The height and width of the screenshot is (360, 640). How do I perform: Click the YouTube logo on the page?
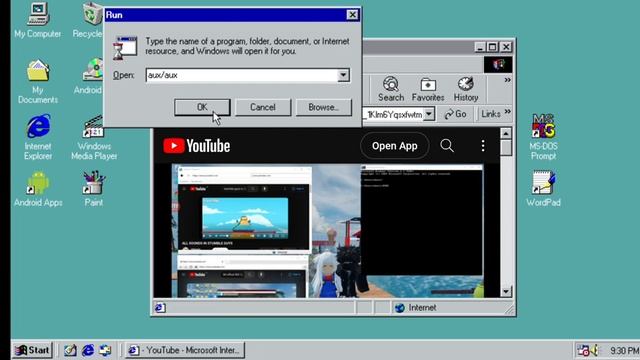point(197,146)
